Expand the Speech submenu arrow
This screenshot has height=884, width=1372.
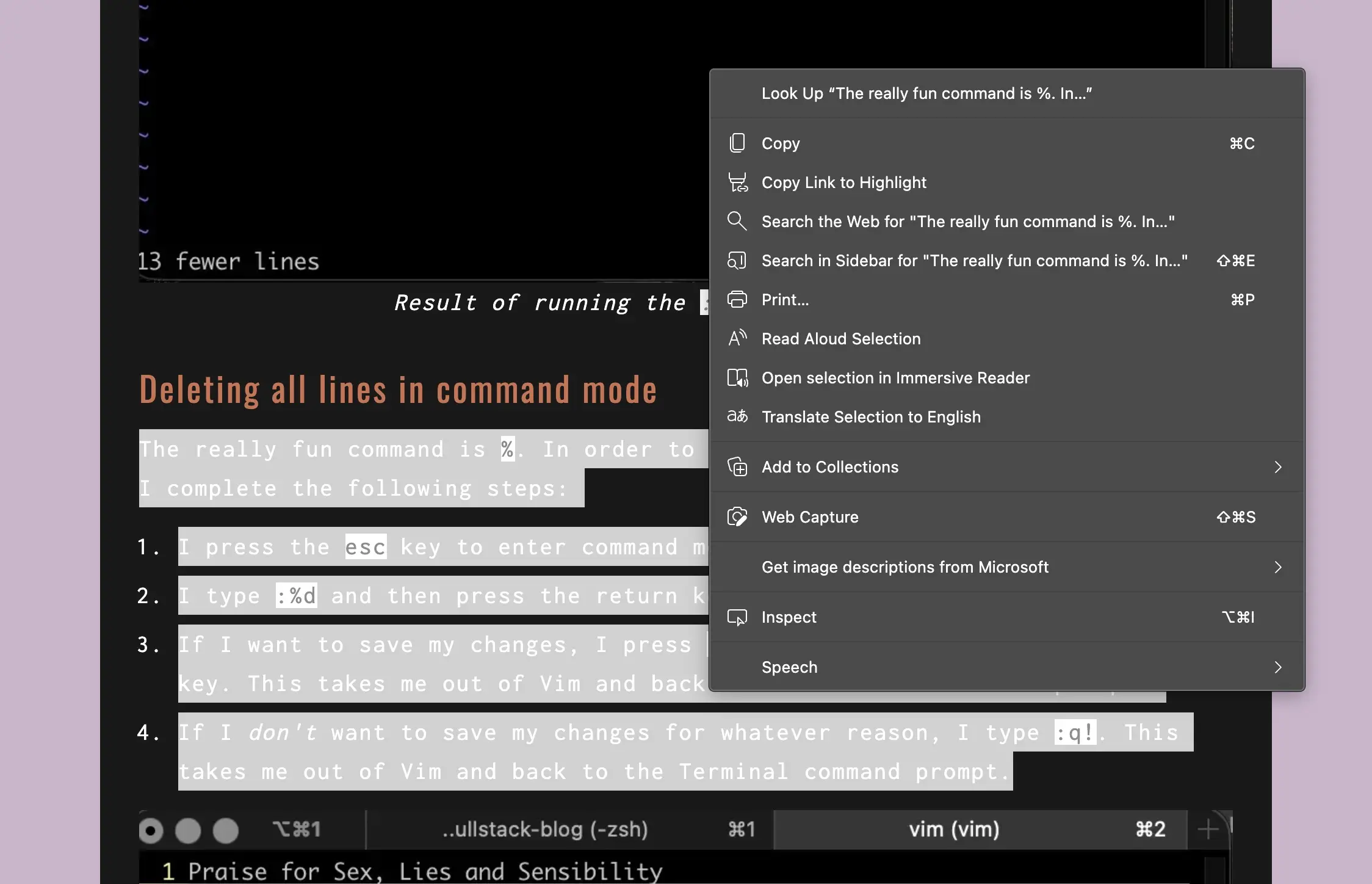(1278, 667)
